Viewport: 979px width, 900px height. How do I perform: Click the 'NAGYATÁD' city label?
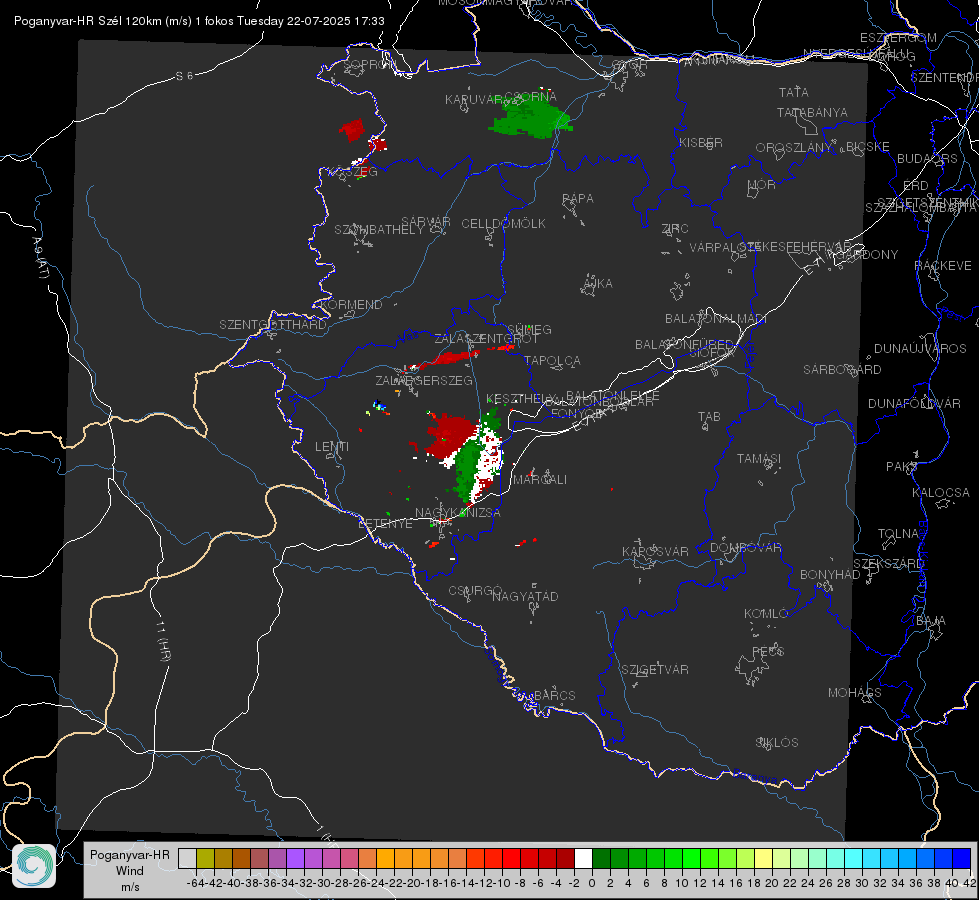tap(525, 596)
